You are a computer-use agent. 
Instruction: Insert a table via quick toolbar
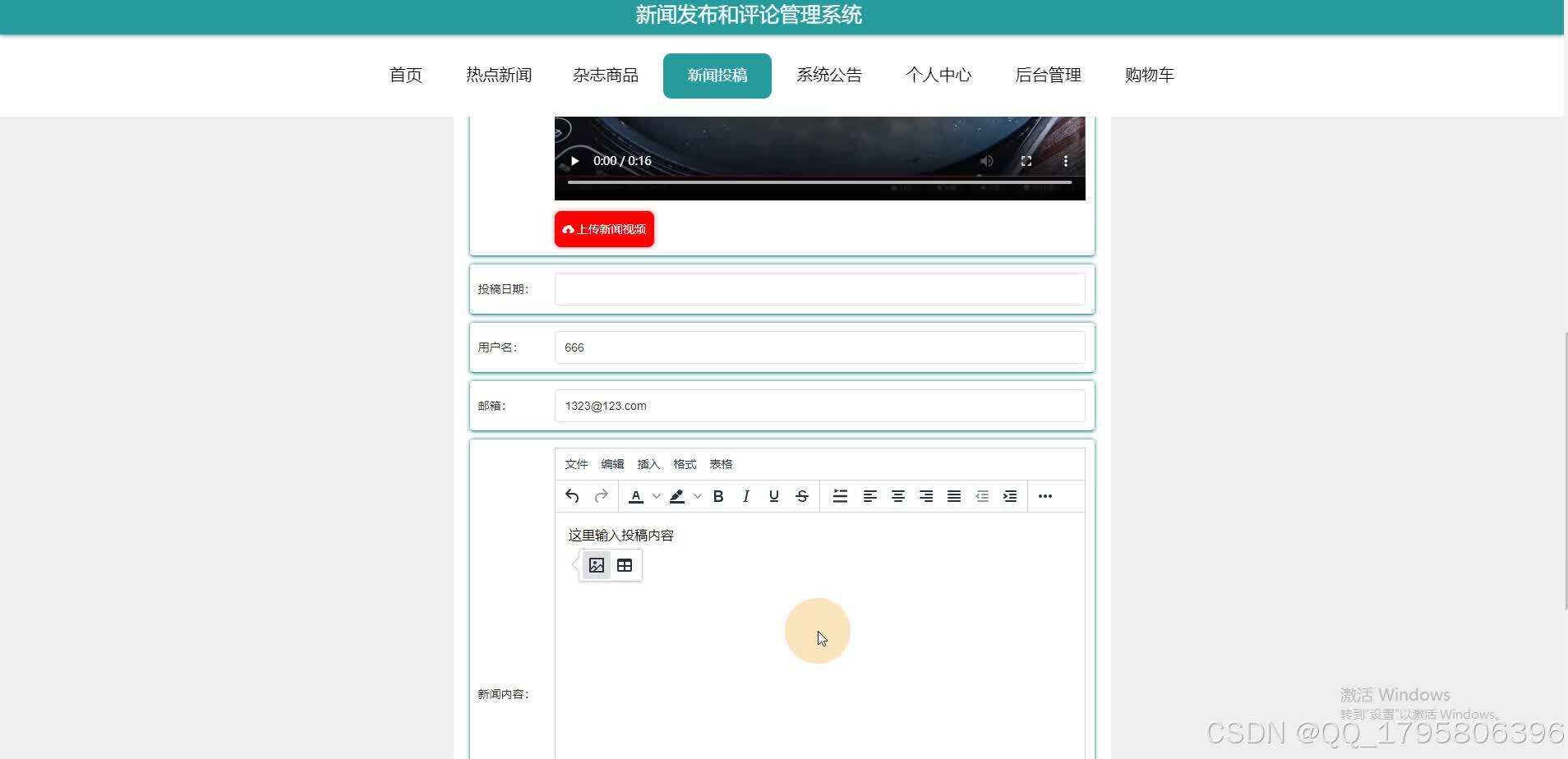coord(625,565)
